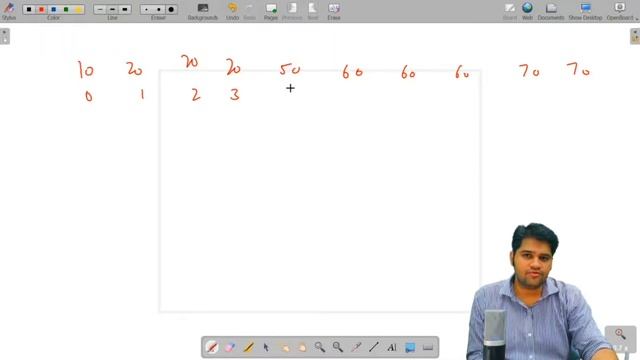Select the Write text tool
Viewport: 640px width, 360px height.
click(x=392, y=347)
